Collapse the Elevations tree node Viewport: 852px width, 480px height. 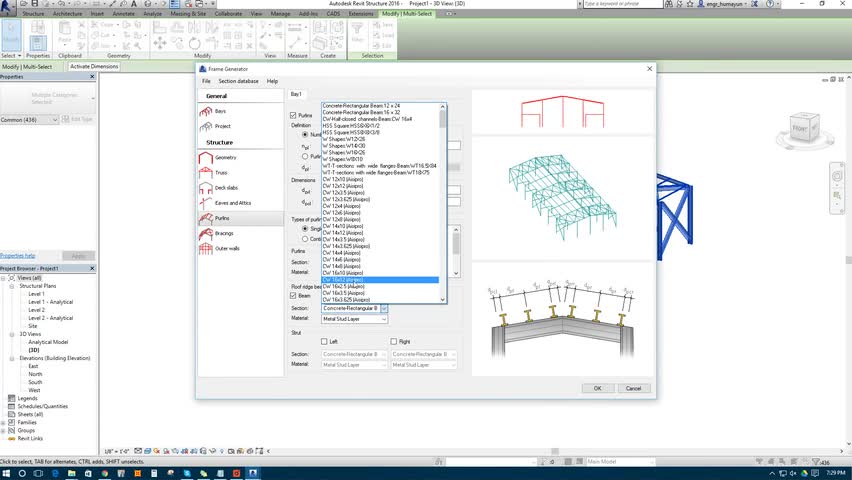pyautogui.click(x=11, y=358)
